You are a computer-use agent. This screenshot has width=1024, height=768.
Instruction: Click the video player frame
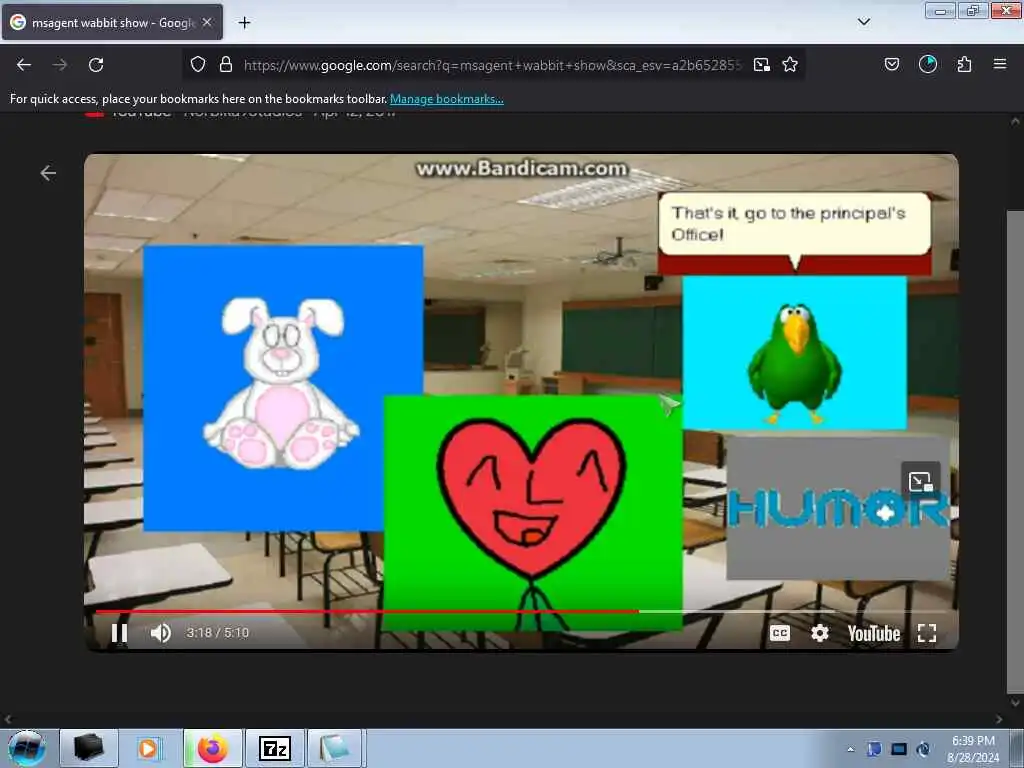point(521,402)
